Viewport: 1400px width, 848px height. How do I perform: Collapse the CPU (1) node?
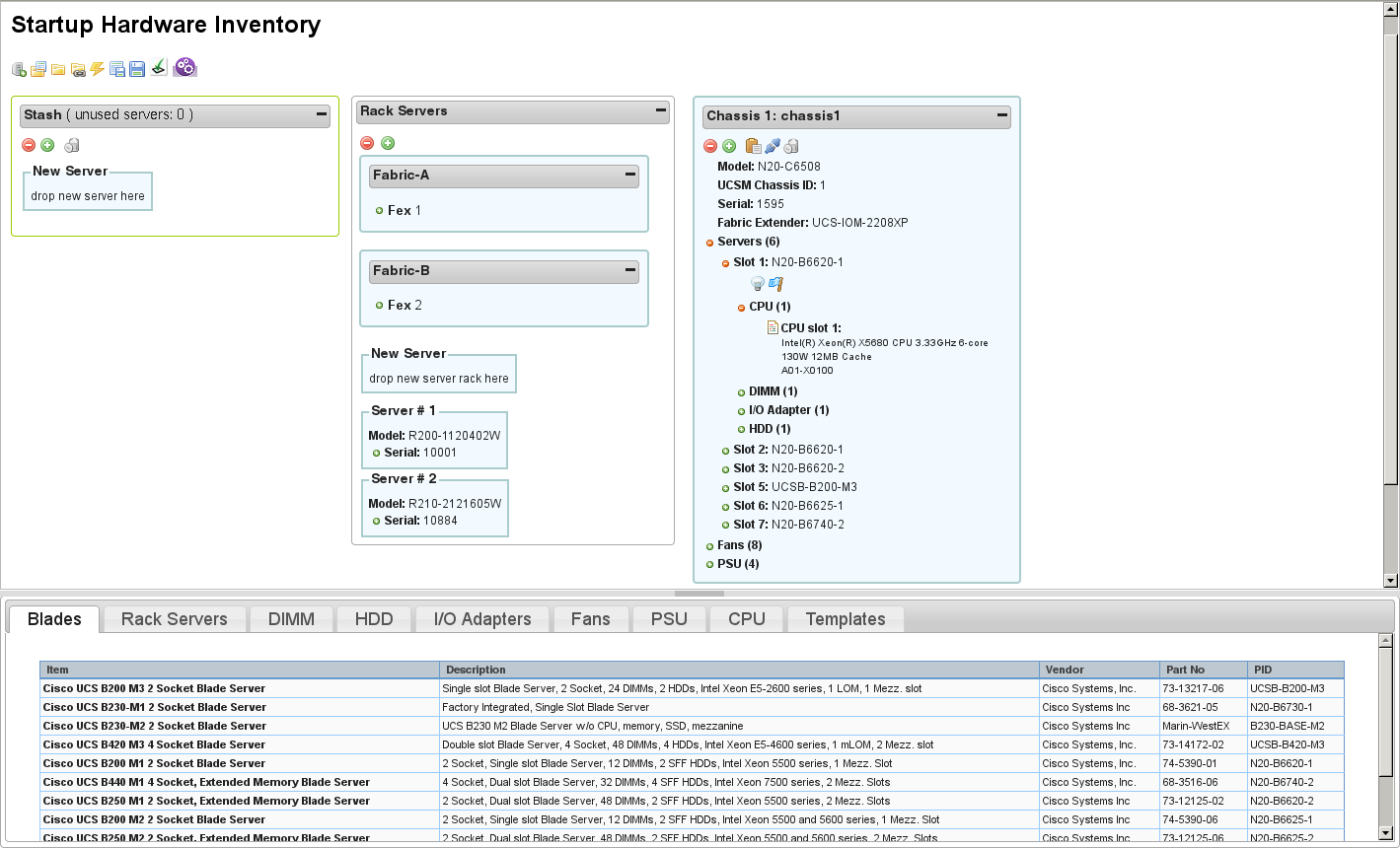coord(742,308)
